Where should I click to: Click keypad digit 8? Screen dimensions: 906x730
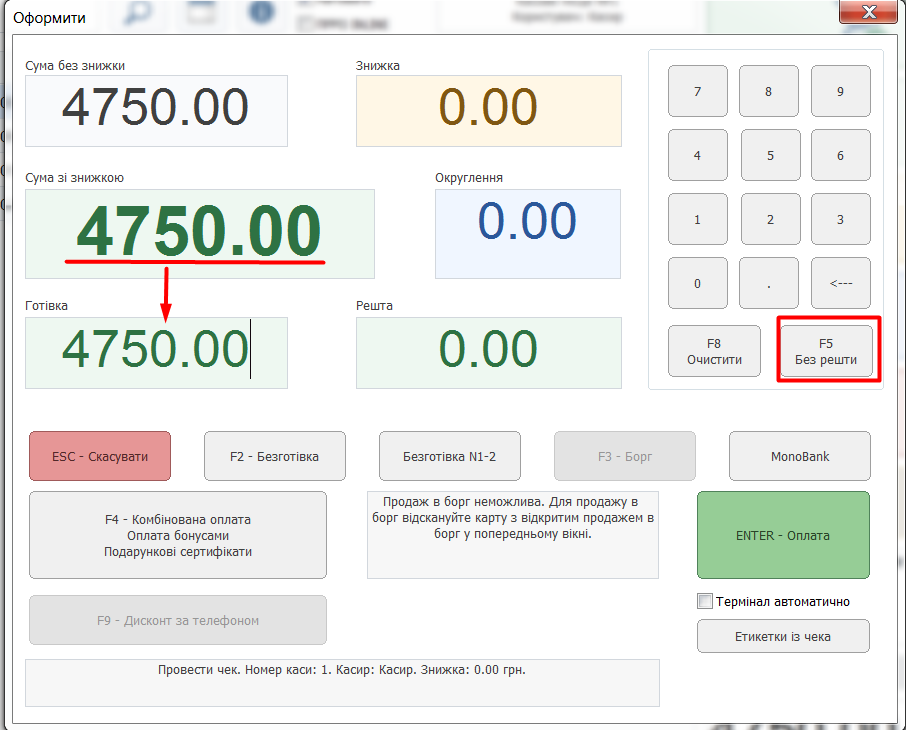click(768, 91)
